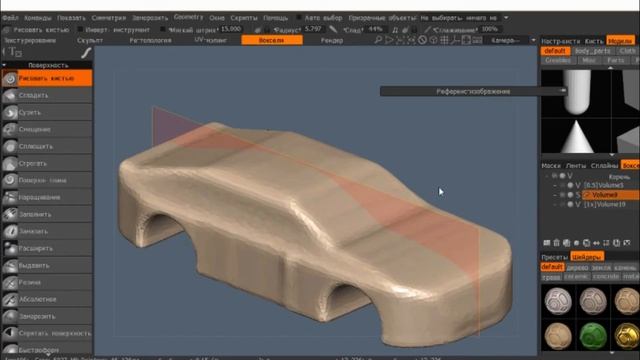The height and width of the screenshot is (360, 640).
Task: Select the трава shader category
Action: pos(551,277)
